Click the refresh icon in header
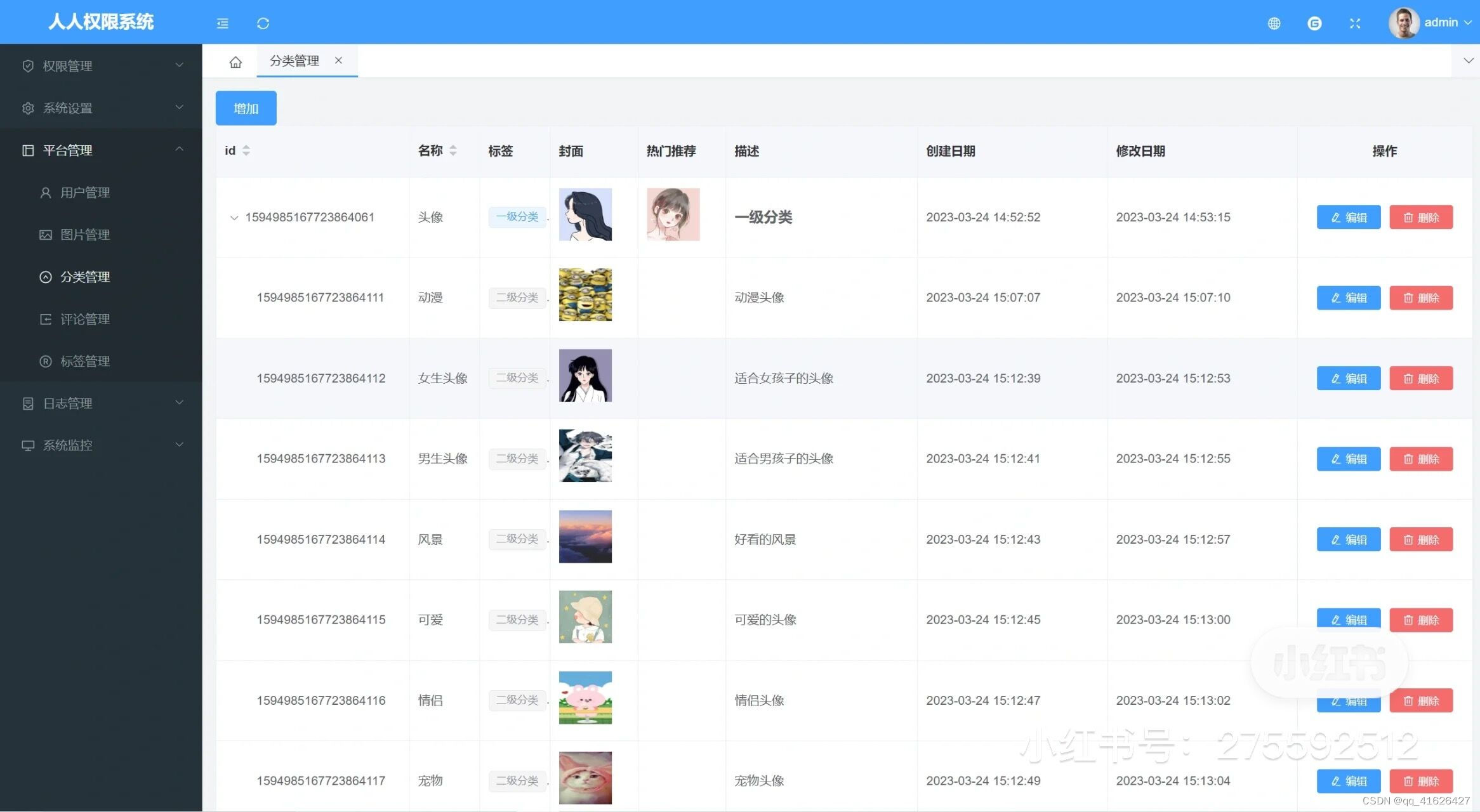Viewport: 1480px width, 812px height. click(263, 23)
